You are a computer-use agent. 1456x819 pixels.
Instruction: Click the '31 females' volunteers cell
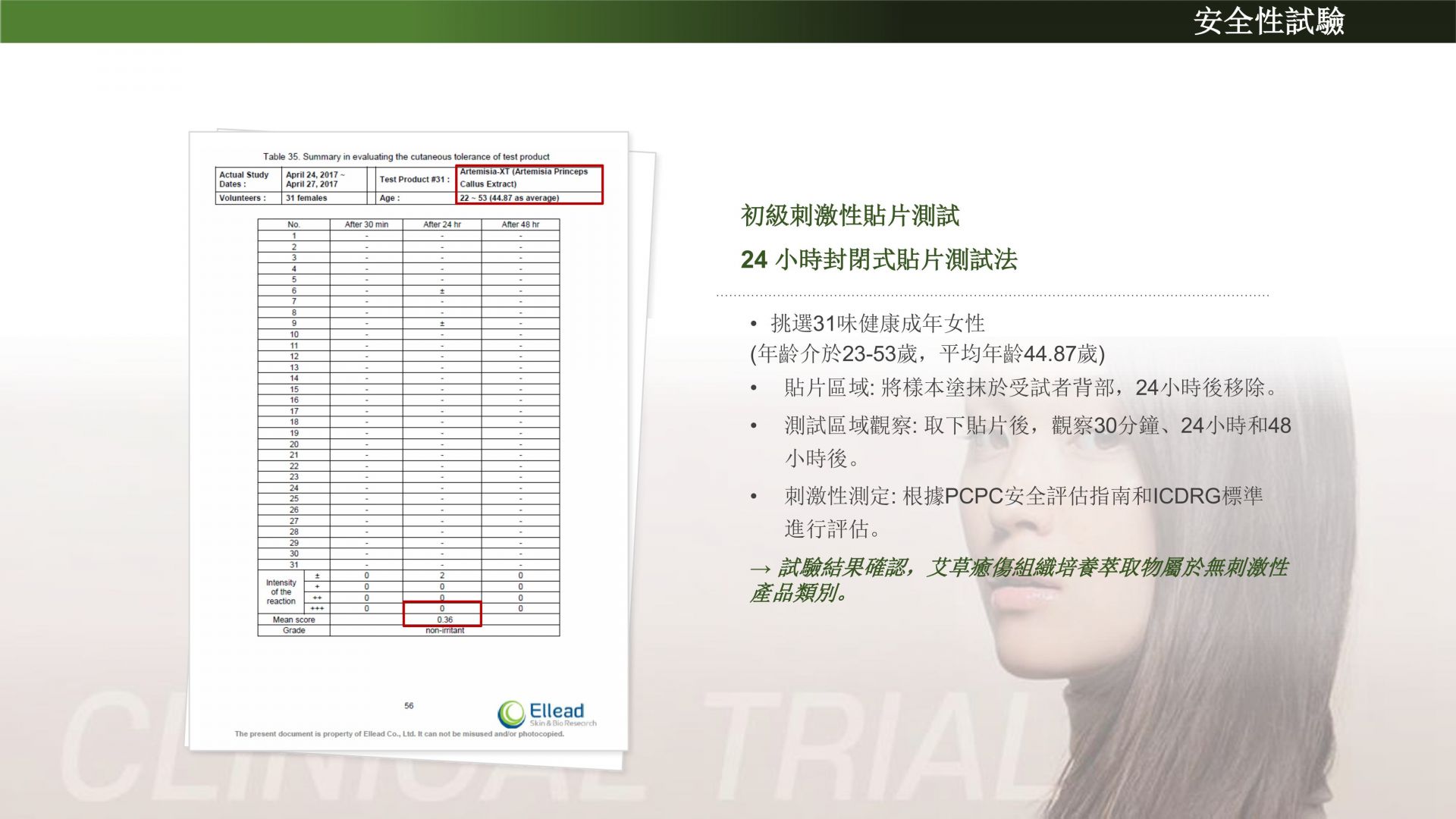point(306,198)
